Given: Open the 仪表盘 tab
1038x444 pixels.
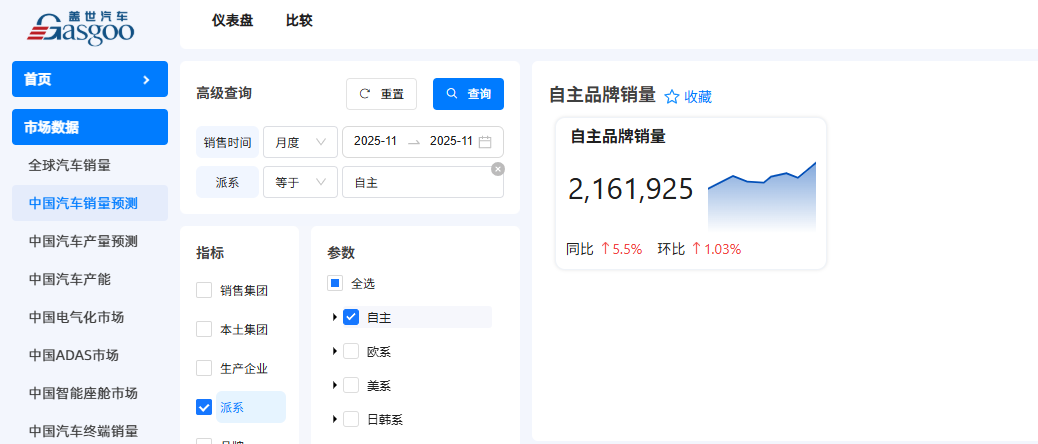Looking at the screenshot, I should [232, 21].
